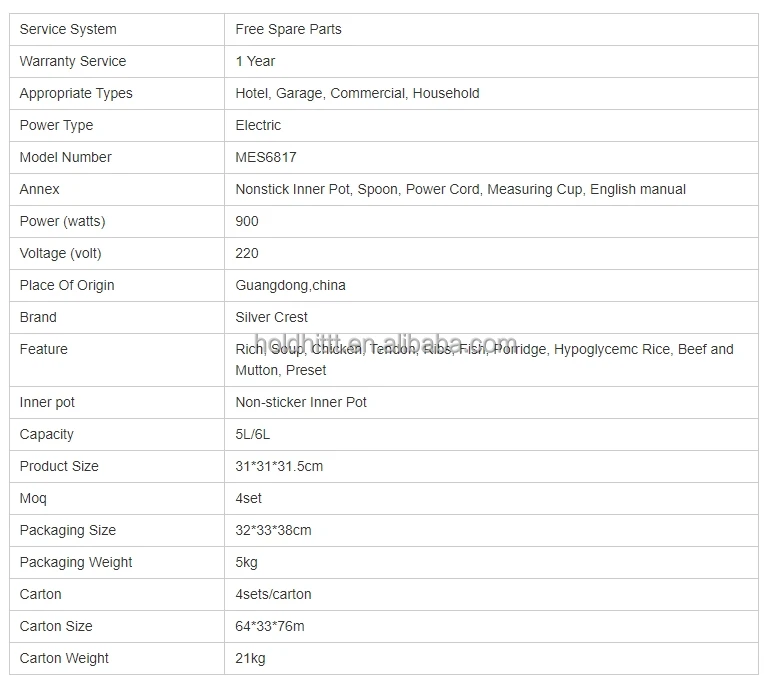This screenshot has height=685, width=771.
Task: Click the "1 Year" warranty value
Action: (255, 61)
